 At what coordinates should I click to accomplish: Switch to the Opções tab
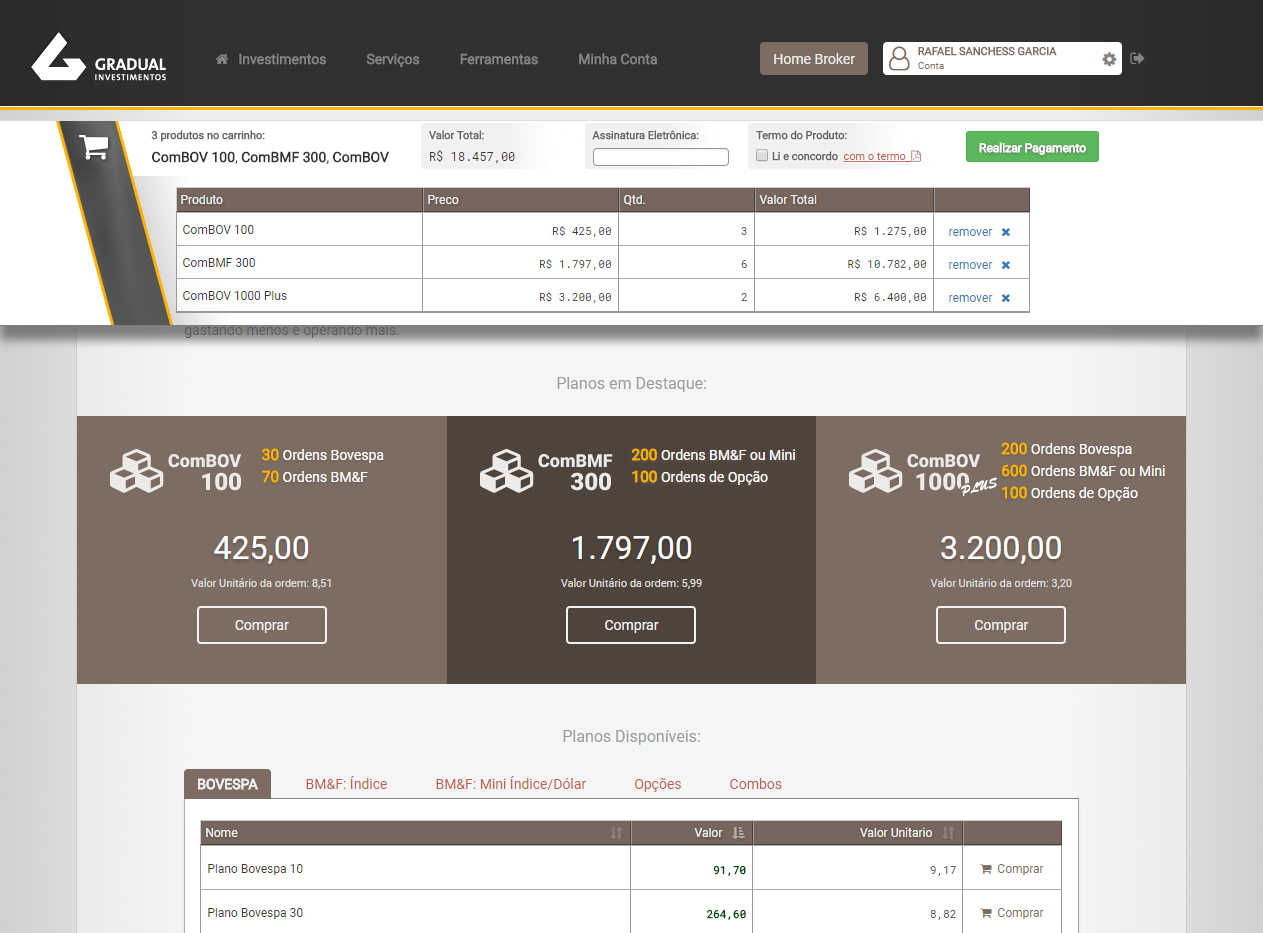[657, 784]
